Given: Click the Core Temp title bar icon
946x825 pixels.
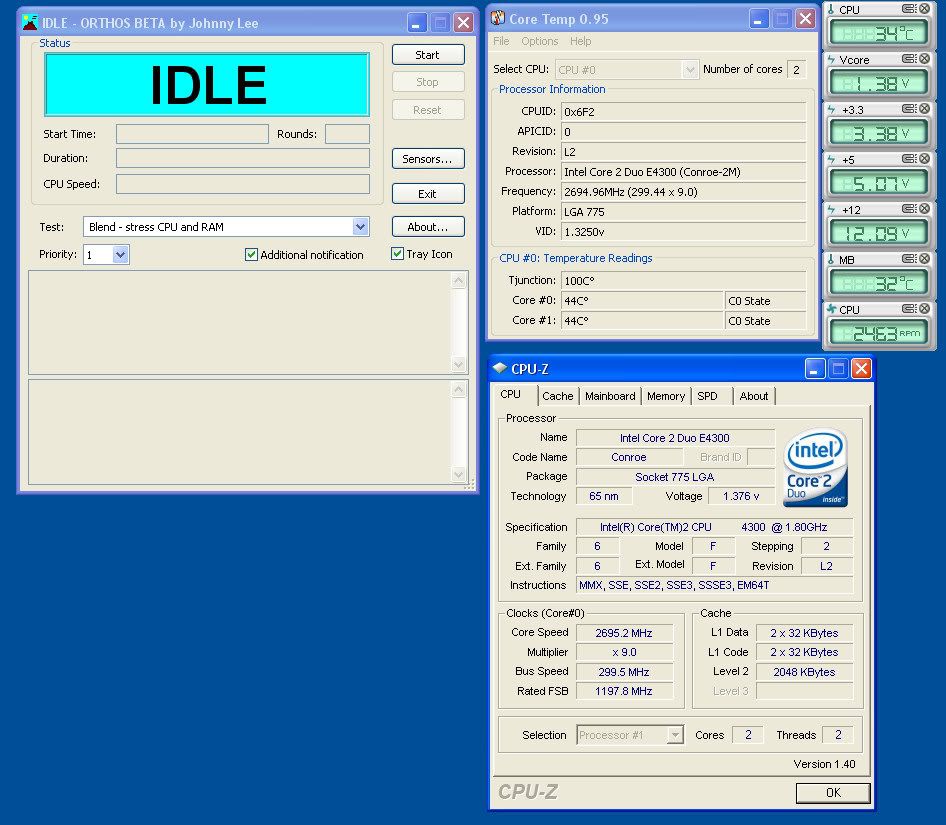Looking at the screenshot, I should tap(498, 18).
